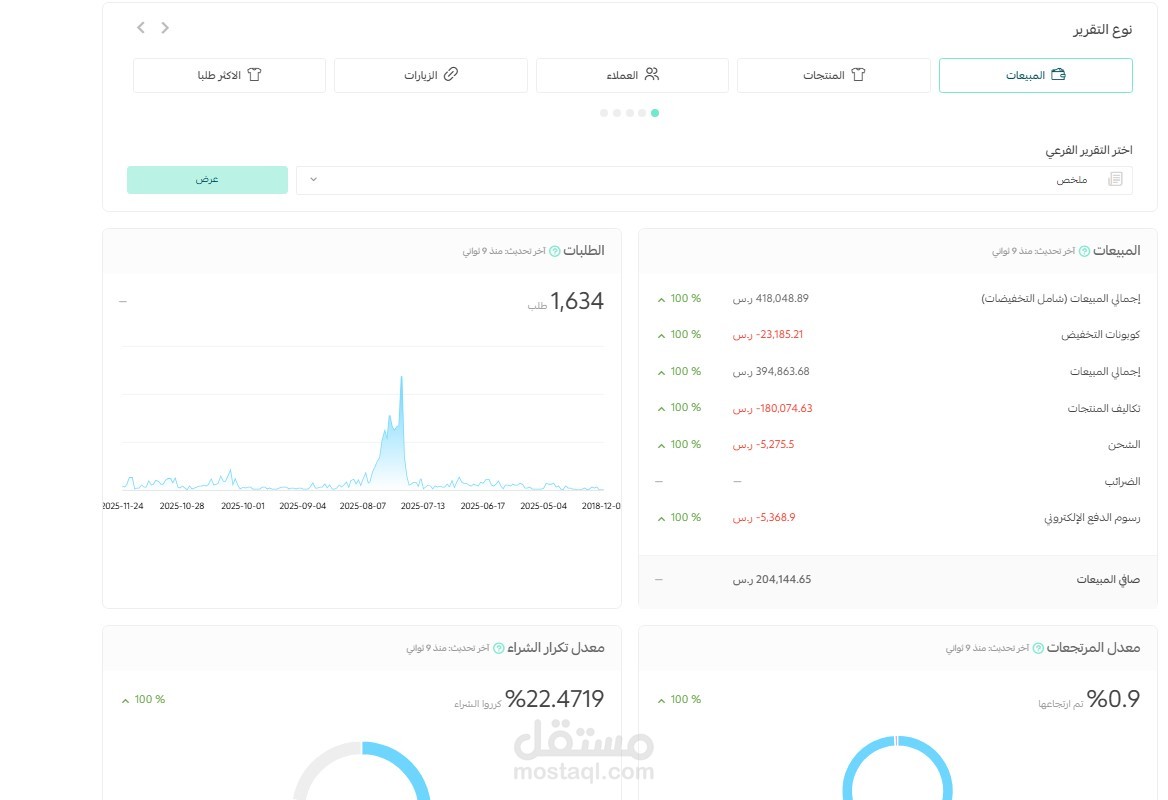The image size is (1168, 800).
Task: Click the left navigation chevron above the tabs
Action: pyautogui.click(x=140, y=27)
